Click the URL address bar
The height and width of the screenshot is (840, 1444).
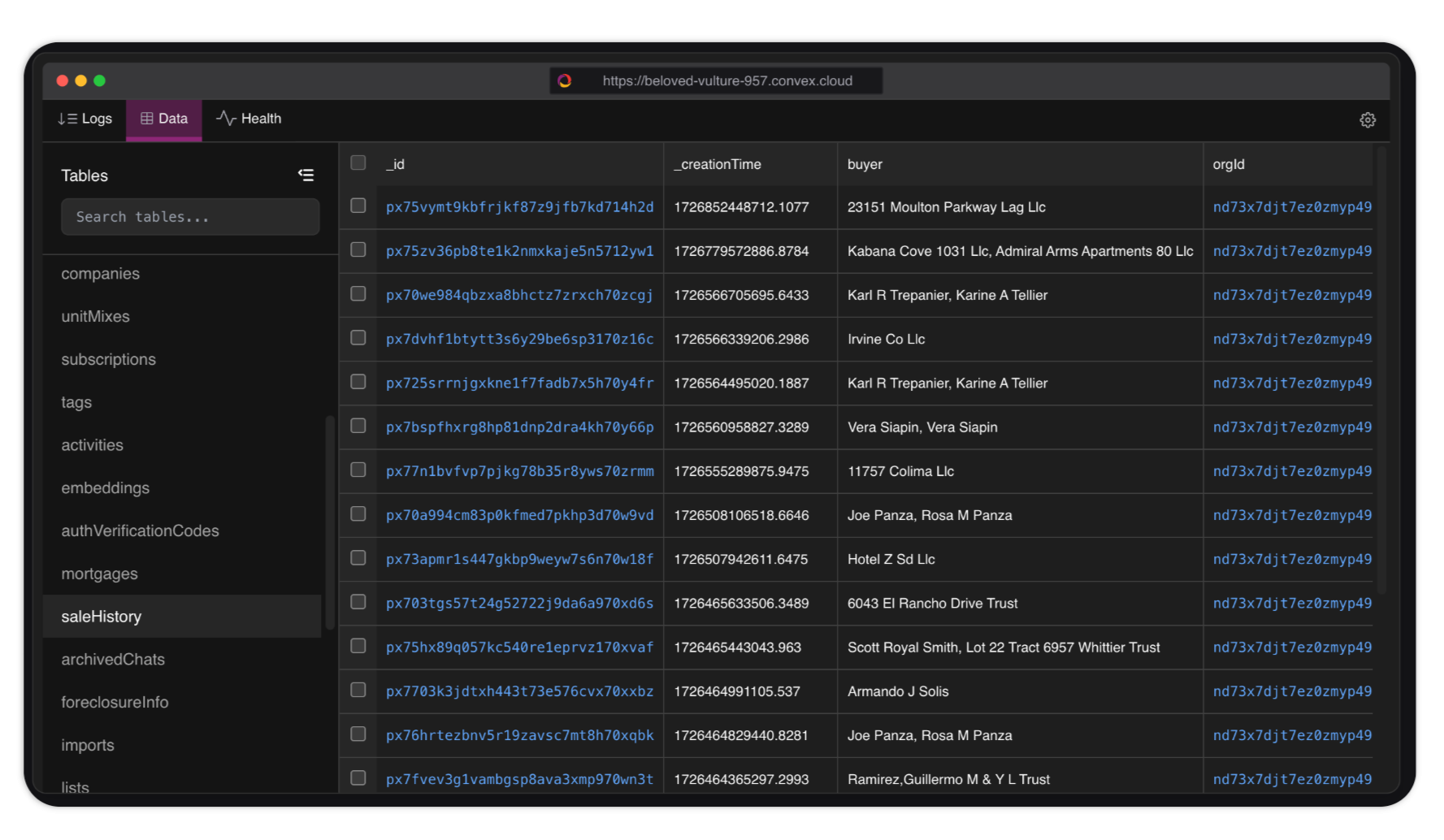click(x=716, y=80)
